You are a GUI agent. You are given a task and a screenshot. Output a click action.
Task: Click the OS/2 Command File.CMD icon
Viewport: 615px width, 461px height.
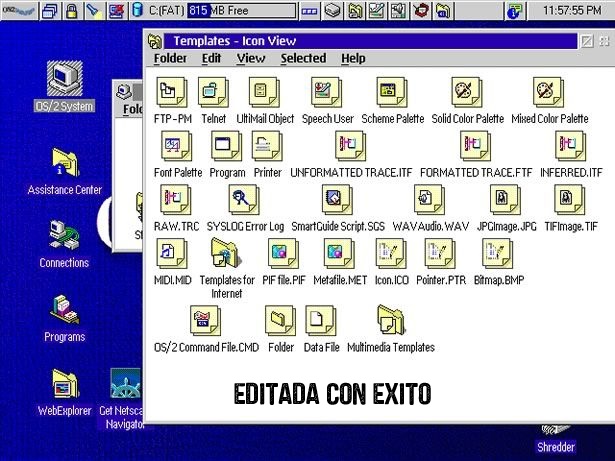coord(206,321)
